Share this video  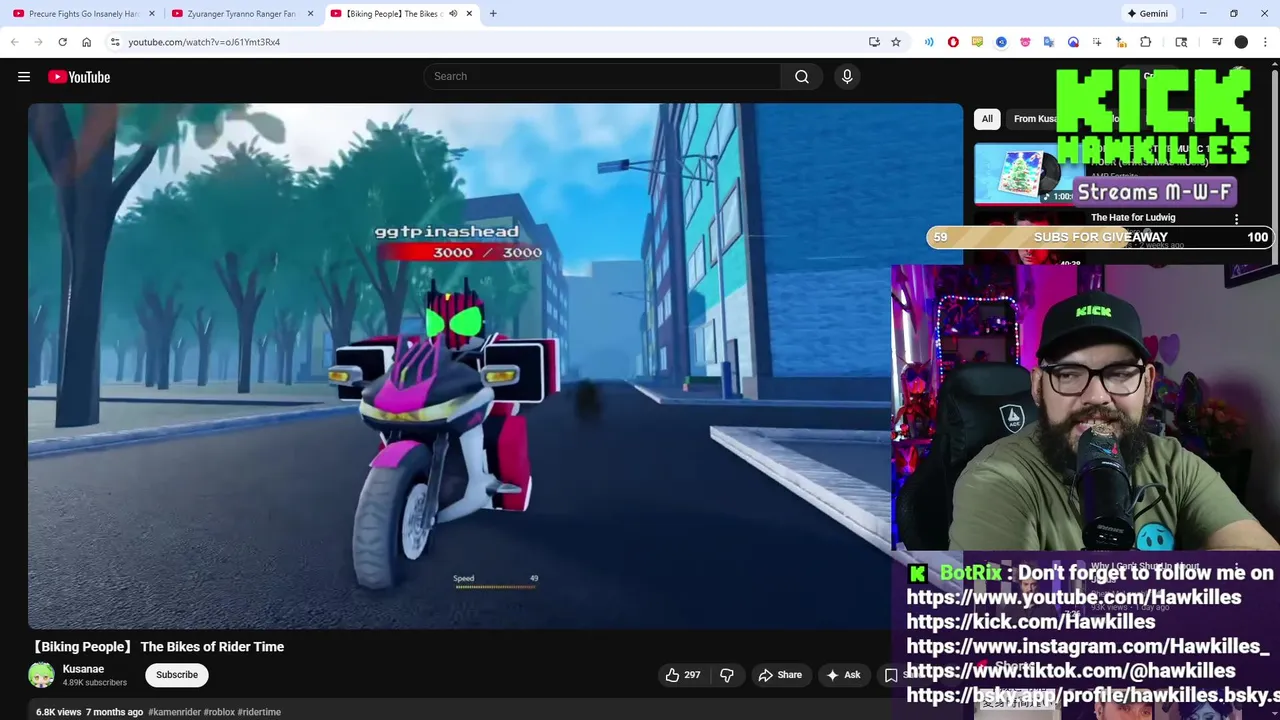(x=780, y=675)
